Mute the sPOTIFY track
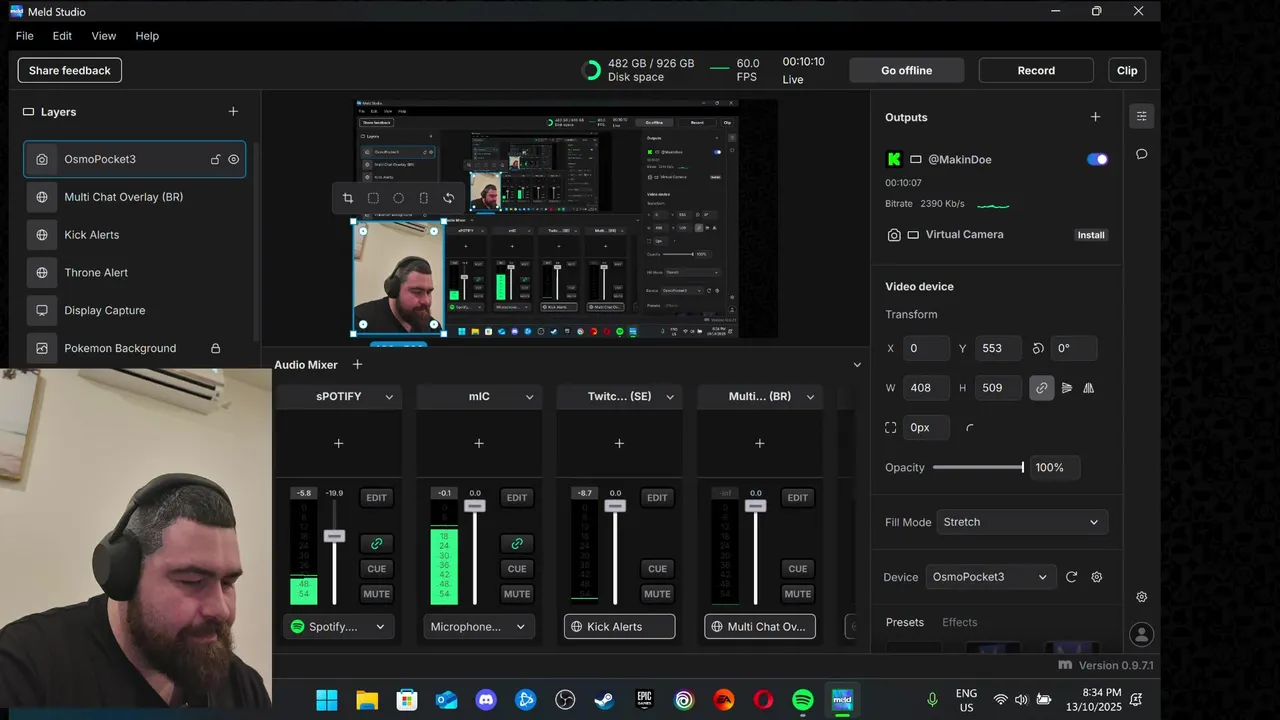1280x720 pixels. pos(376,594)
